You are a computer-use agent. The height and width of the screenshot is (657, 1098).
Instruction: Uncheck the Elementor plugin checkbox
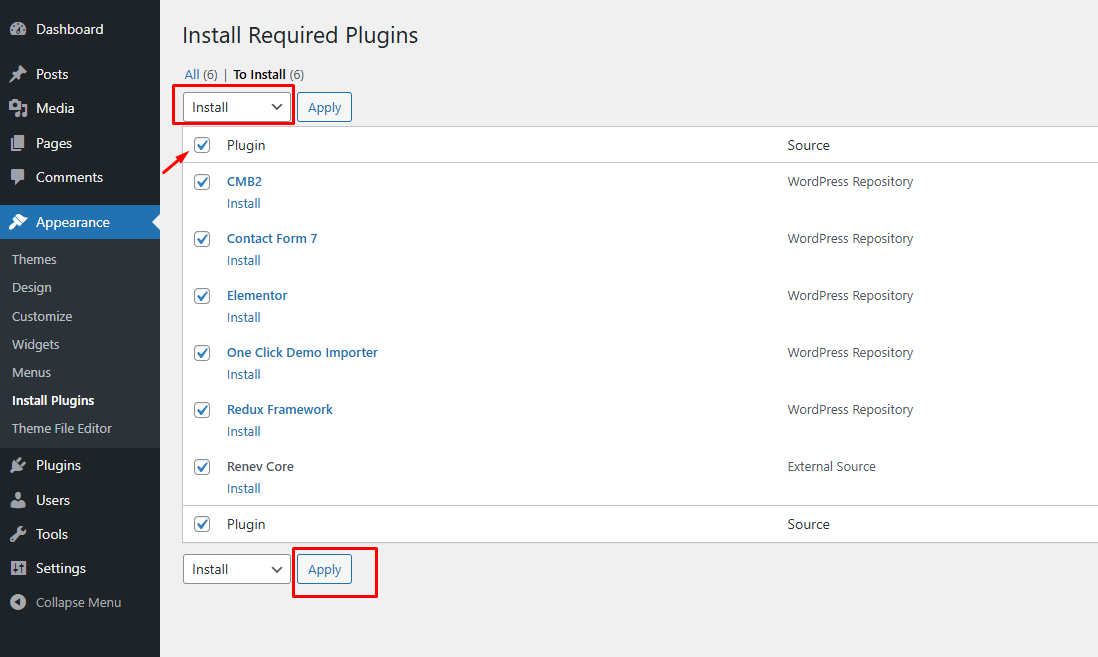pos(202,296)
